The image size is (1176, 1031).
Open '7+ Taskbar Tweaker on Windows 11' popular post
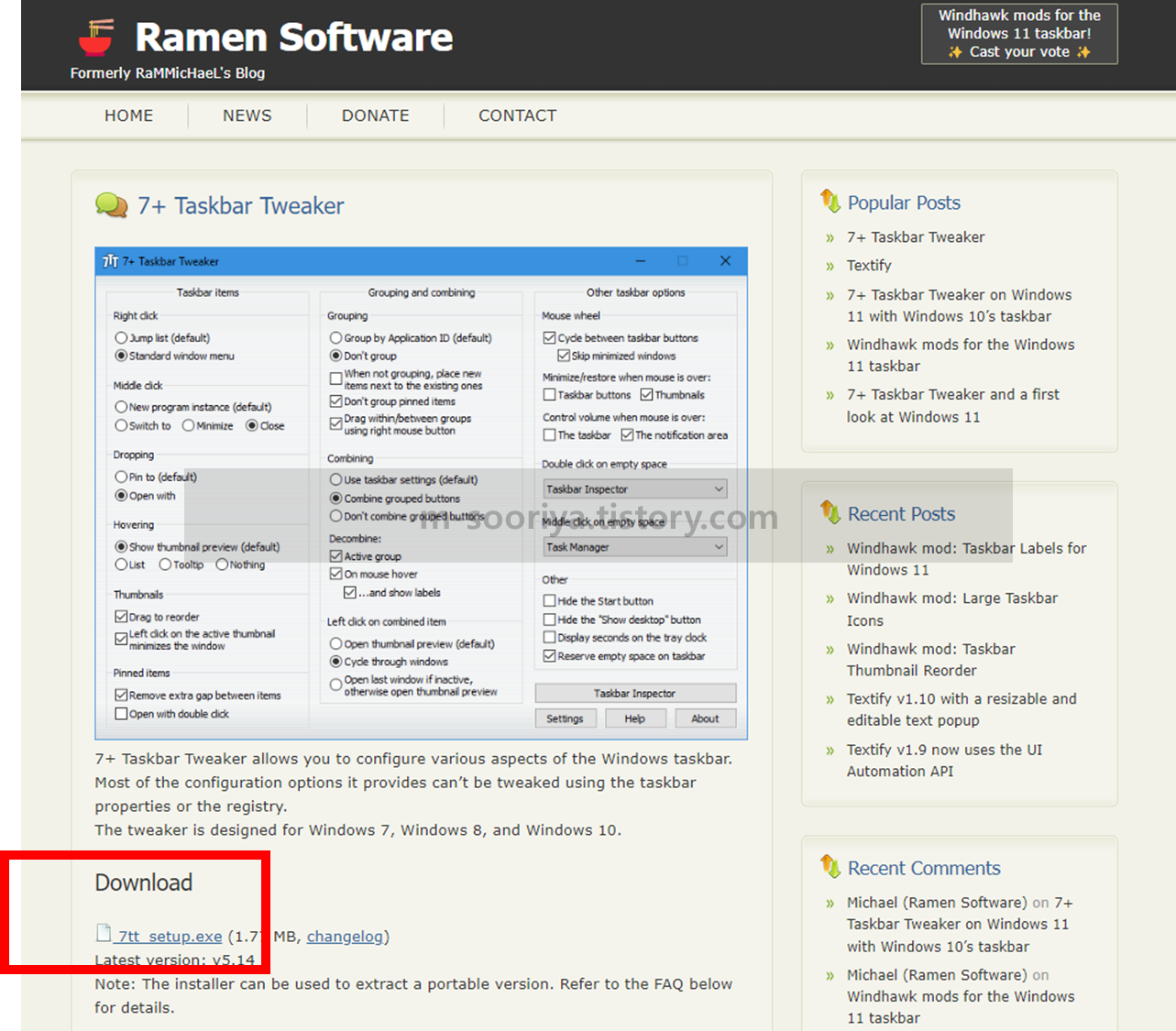tap(960, 305)
